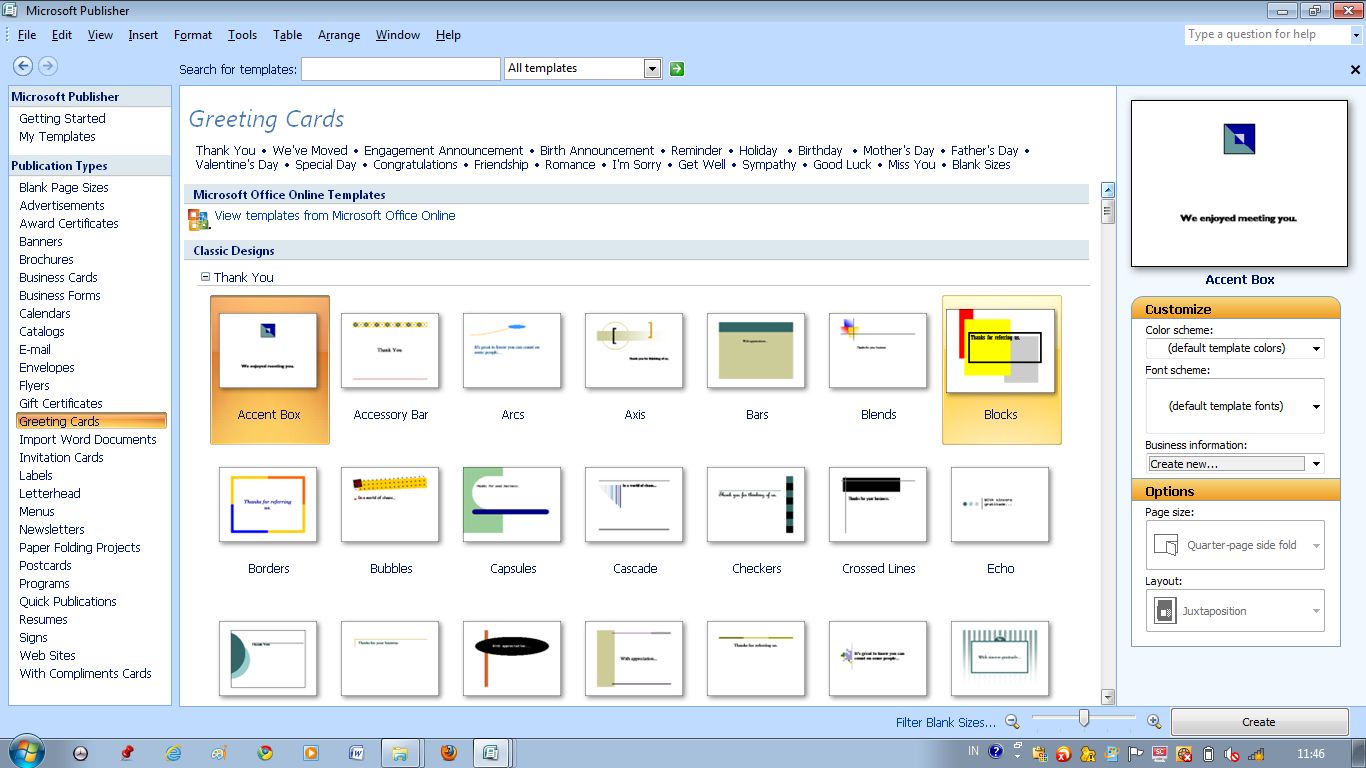Click the Microsoft Office Online templates icon
1366x768 pixels.
198,219
